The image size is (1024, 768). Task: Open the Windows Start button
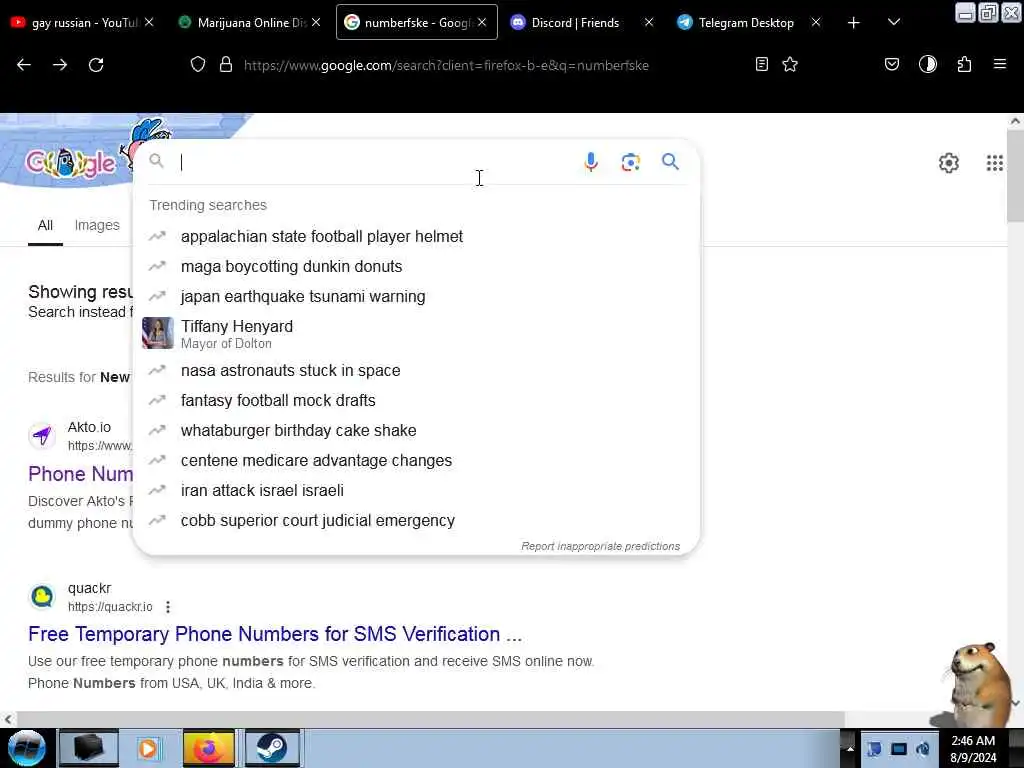click(x=27, y=748)
